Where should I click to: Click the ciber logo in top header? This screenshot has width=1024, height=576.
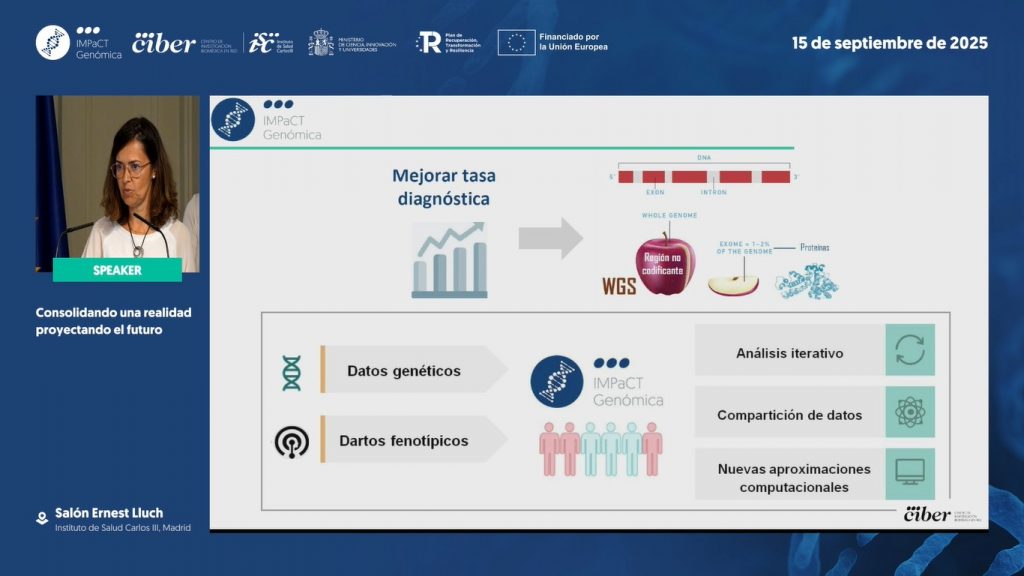point(164,43)
